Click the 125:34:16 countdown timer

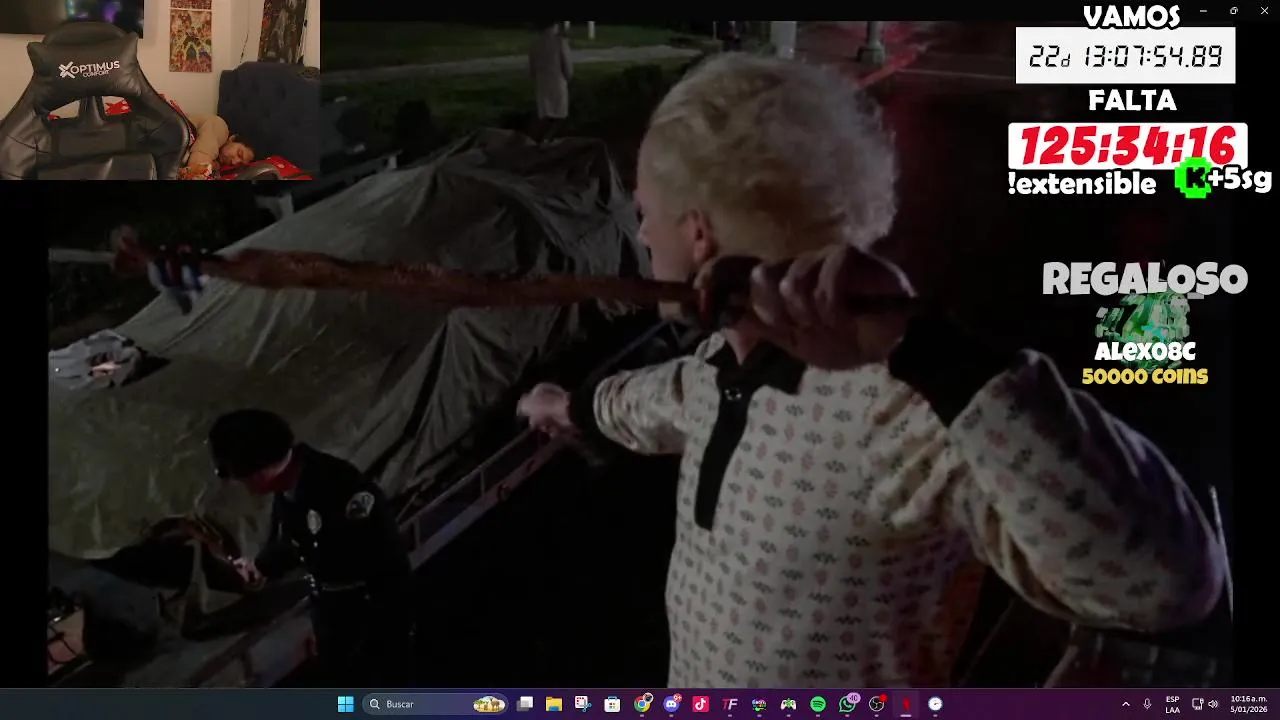tap(1127, 147)
